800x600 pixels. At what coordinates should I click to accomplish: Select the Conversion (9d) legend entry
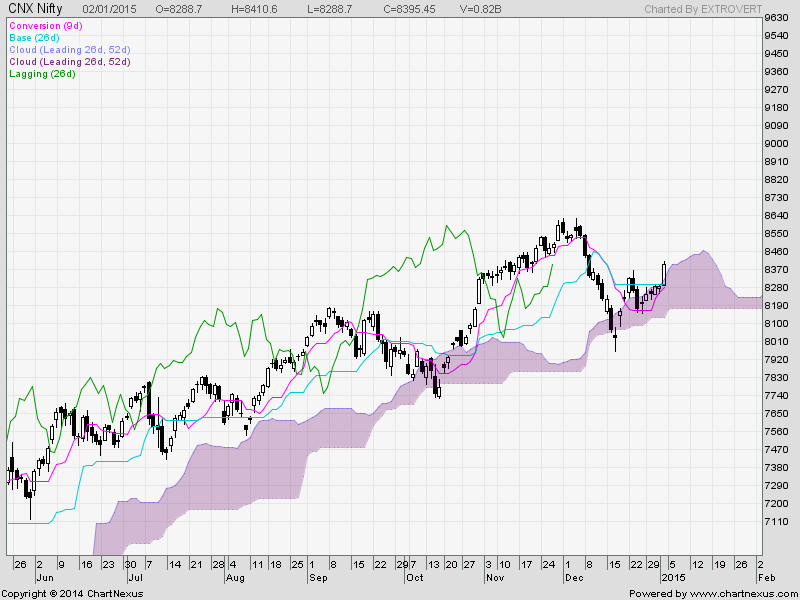pyautogui.click(x=45, y=25)
